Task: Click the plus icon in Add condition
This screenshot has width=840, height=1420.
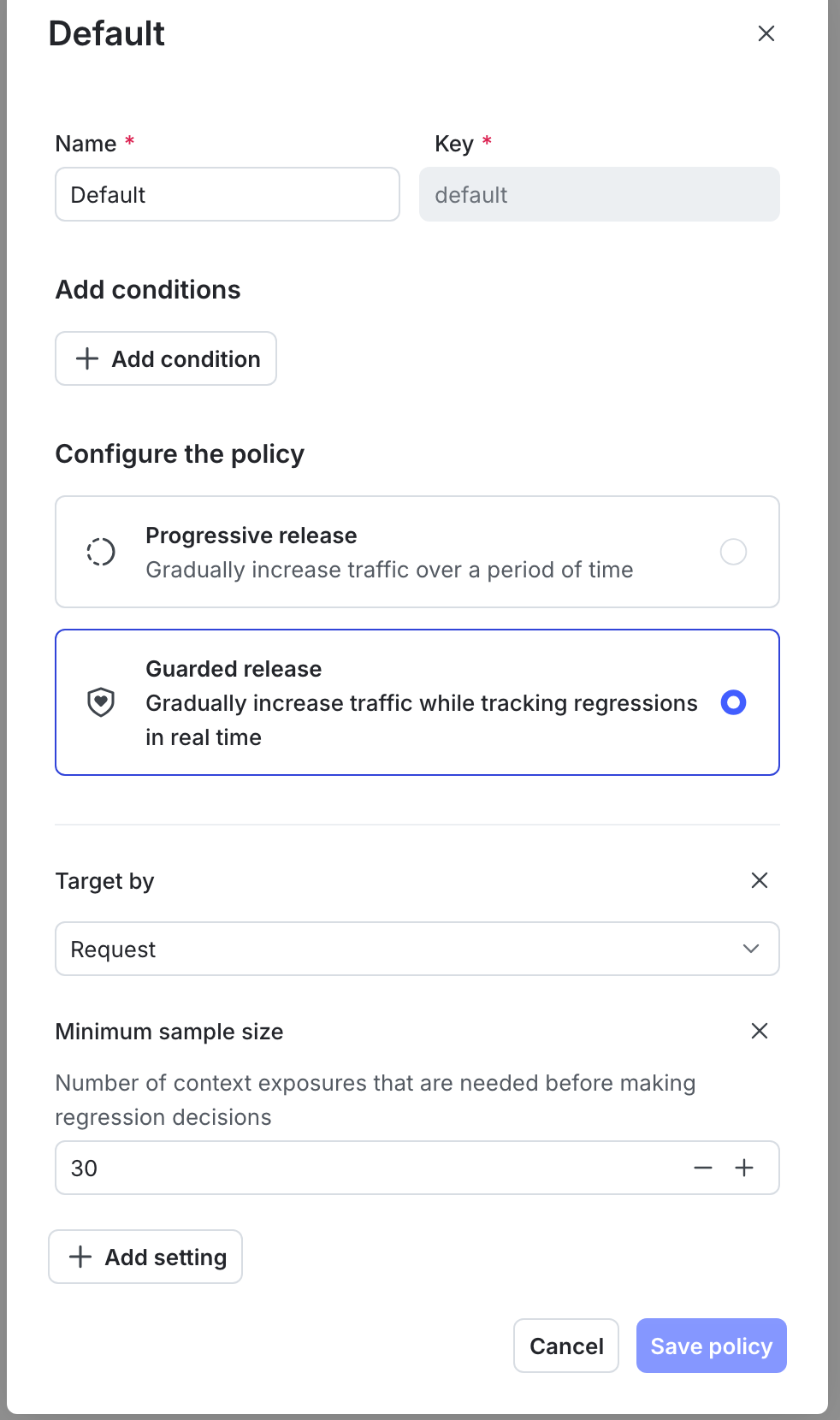Action: pyautogui.click(x=86, y=358)
